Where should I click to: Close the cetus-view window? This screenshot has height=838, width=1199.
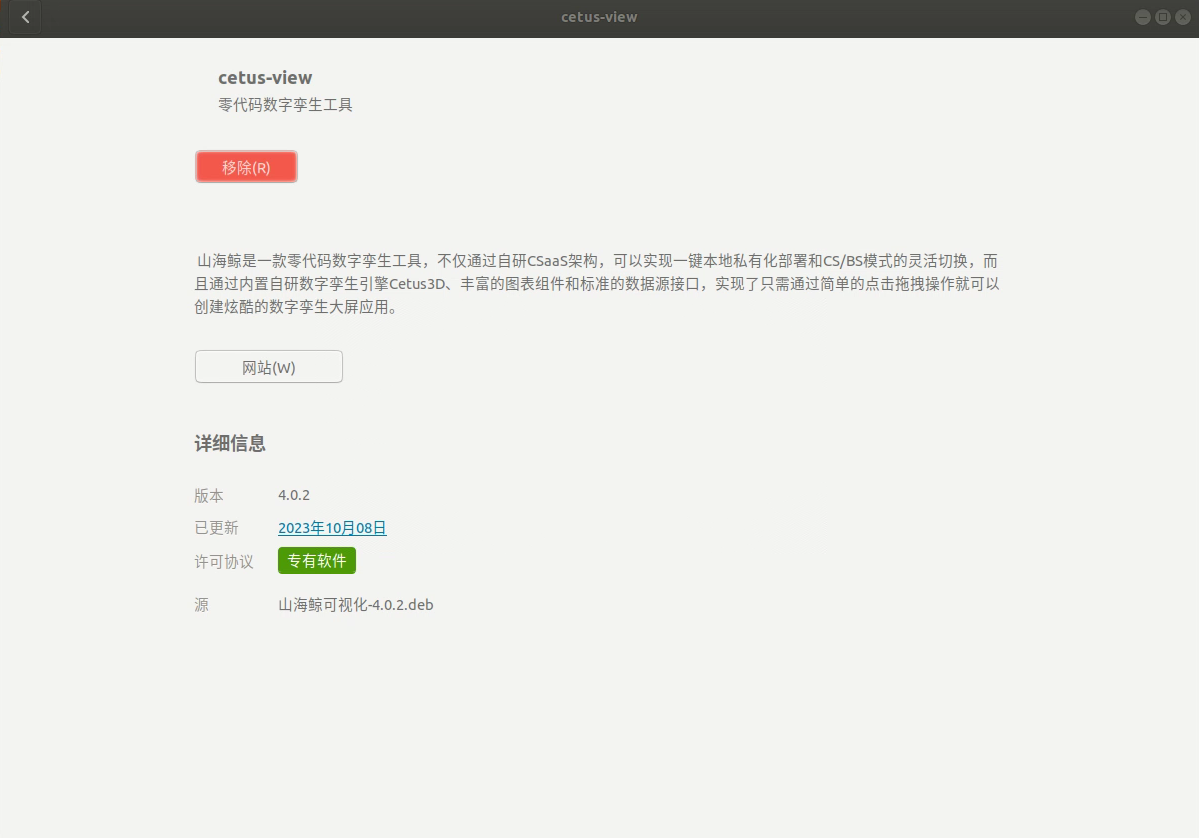(1182, 17)
